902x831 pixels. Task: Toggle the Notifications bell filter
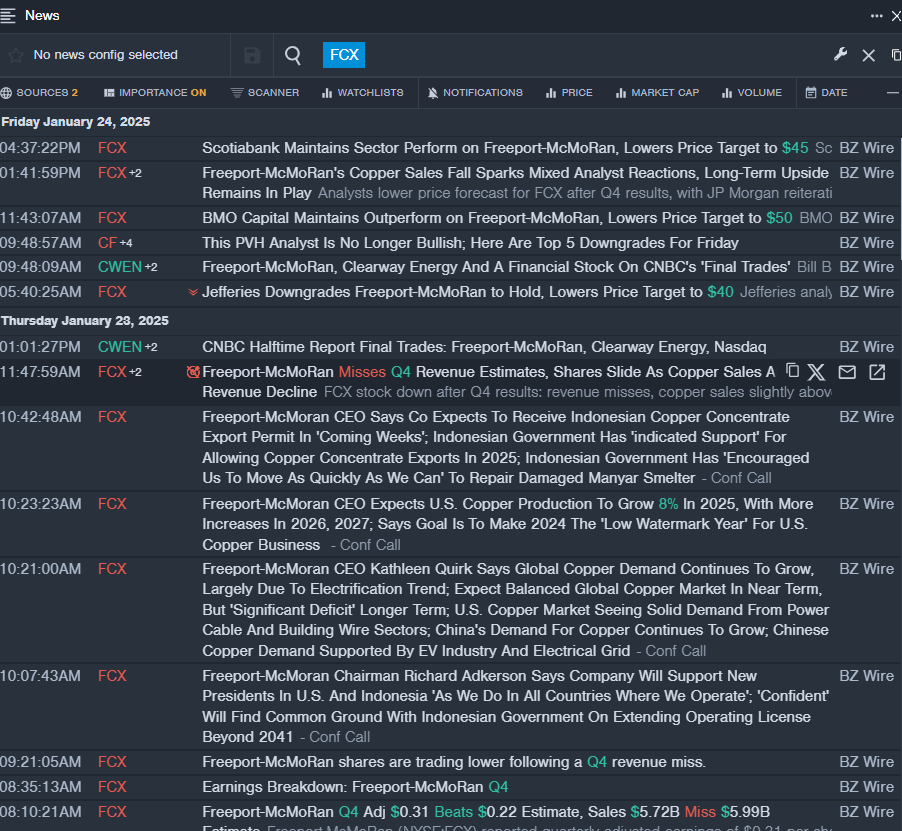pyautogui.click(x=475, y=93)
